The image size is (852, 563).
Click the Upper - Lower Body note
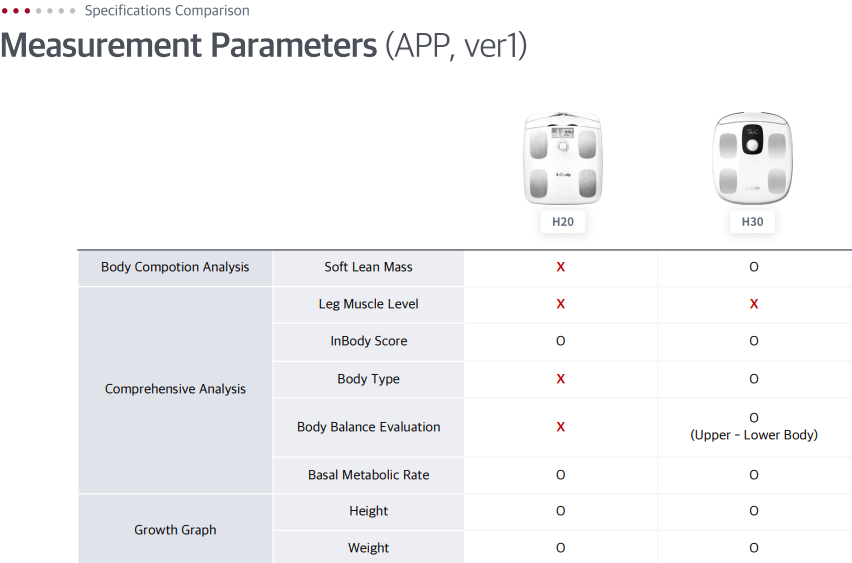(x=754, y=435)
